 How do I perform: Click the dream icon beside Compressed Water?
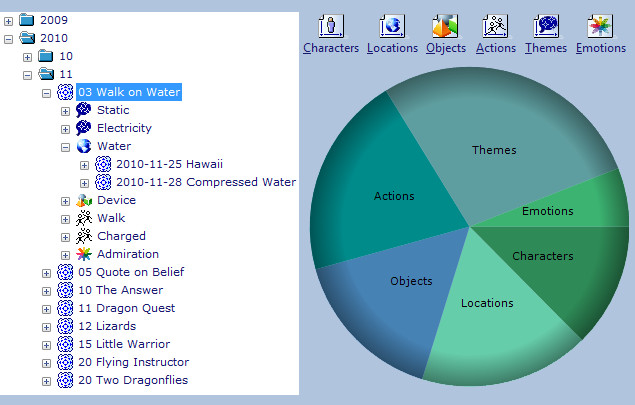click(x=103, y=182)
